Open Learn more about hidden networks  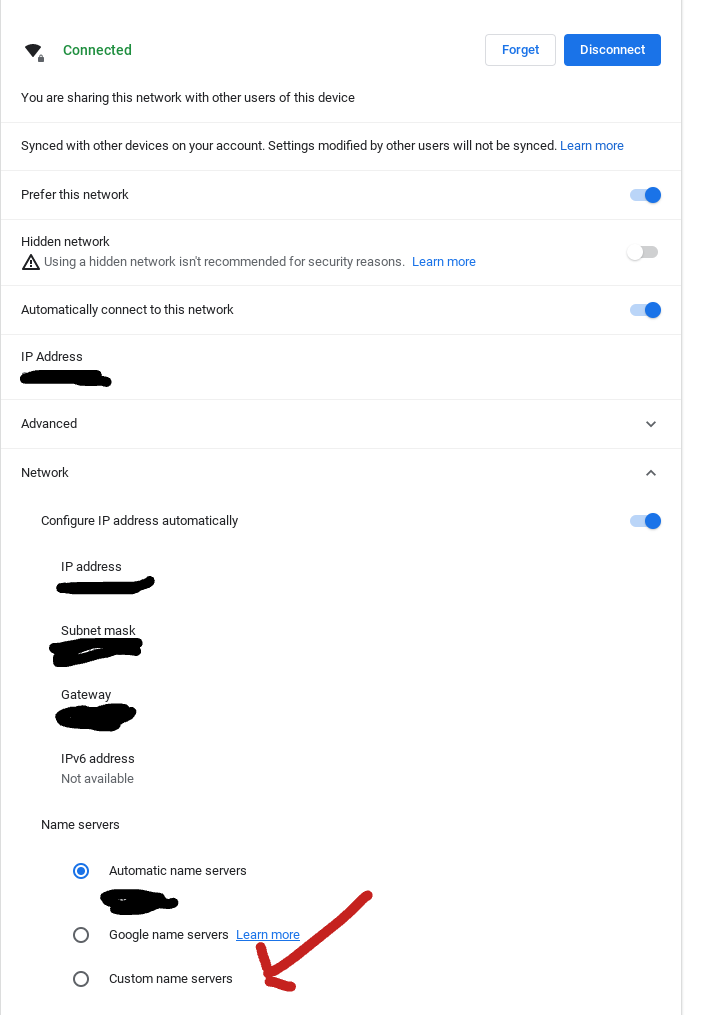tap(444, 261)
